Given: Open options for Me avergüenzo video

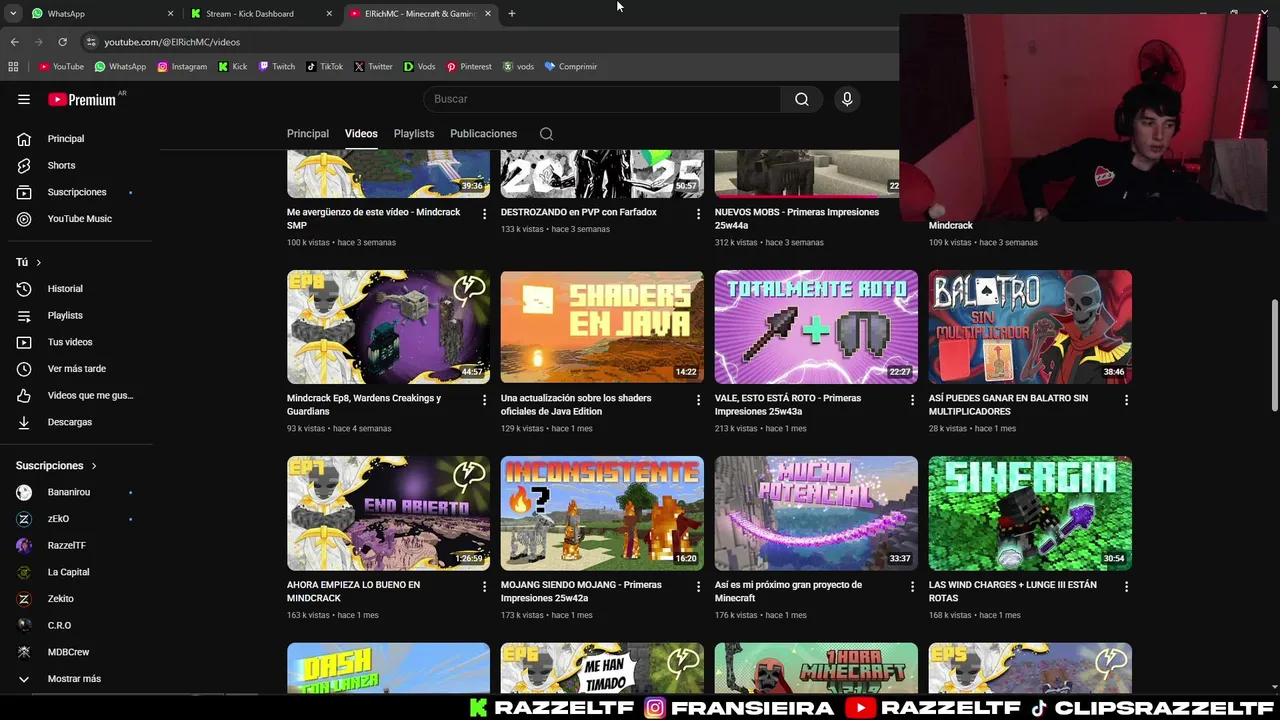Looking at the screenshot, I should point(484,214).
